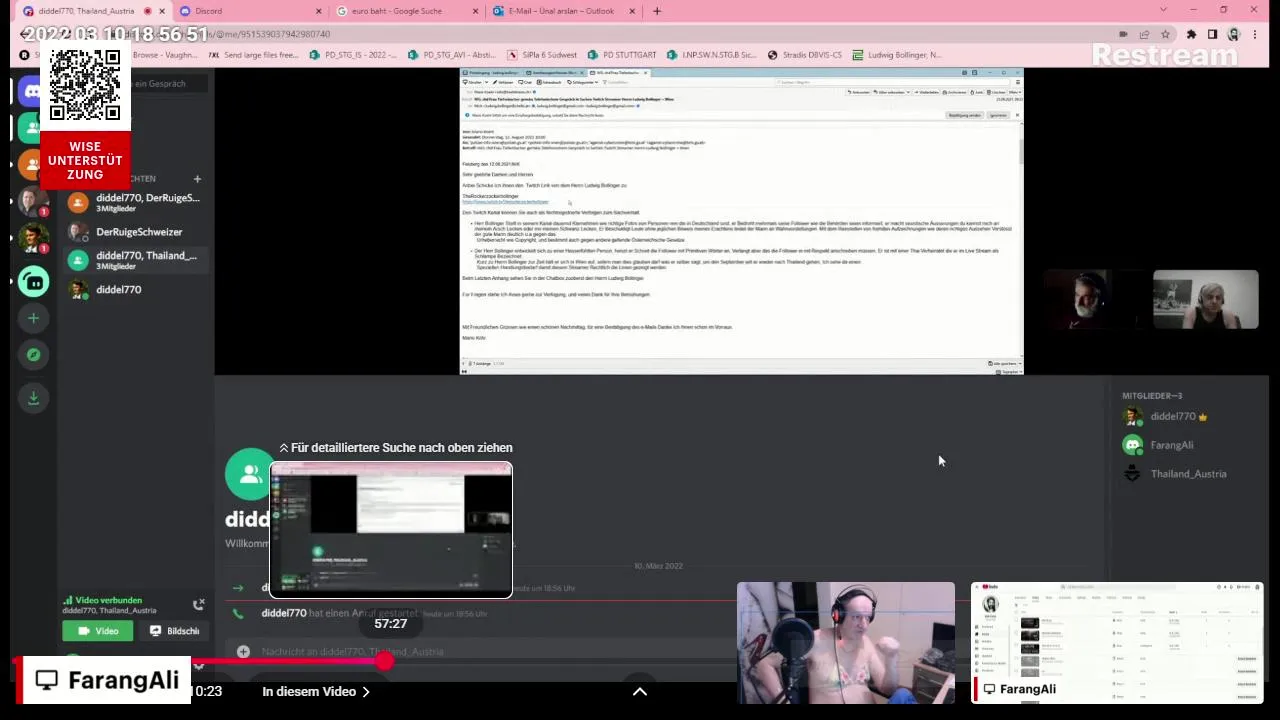Select the diddel770, Thailand_... group chat

pyautogui.click(x=134, y=260)
